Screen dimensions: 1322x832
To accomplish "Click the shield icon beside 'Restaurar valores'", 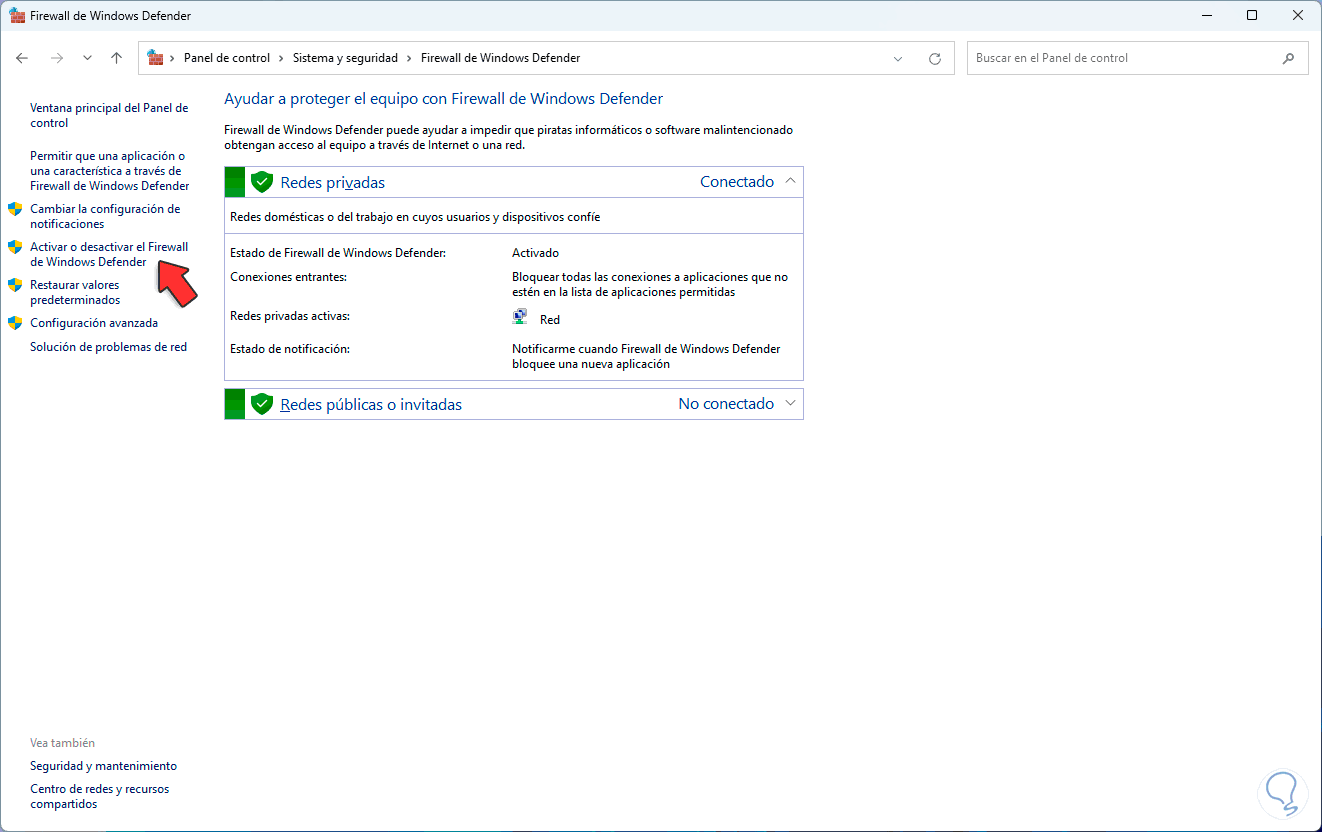I will 15,285.
